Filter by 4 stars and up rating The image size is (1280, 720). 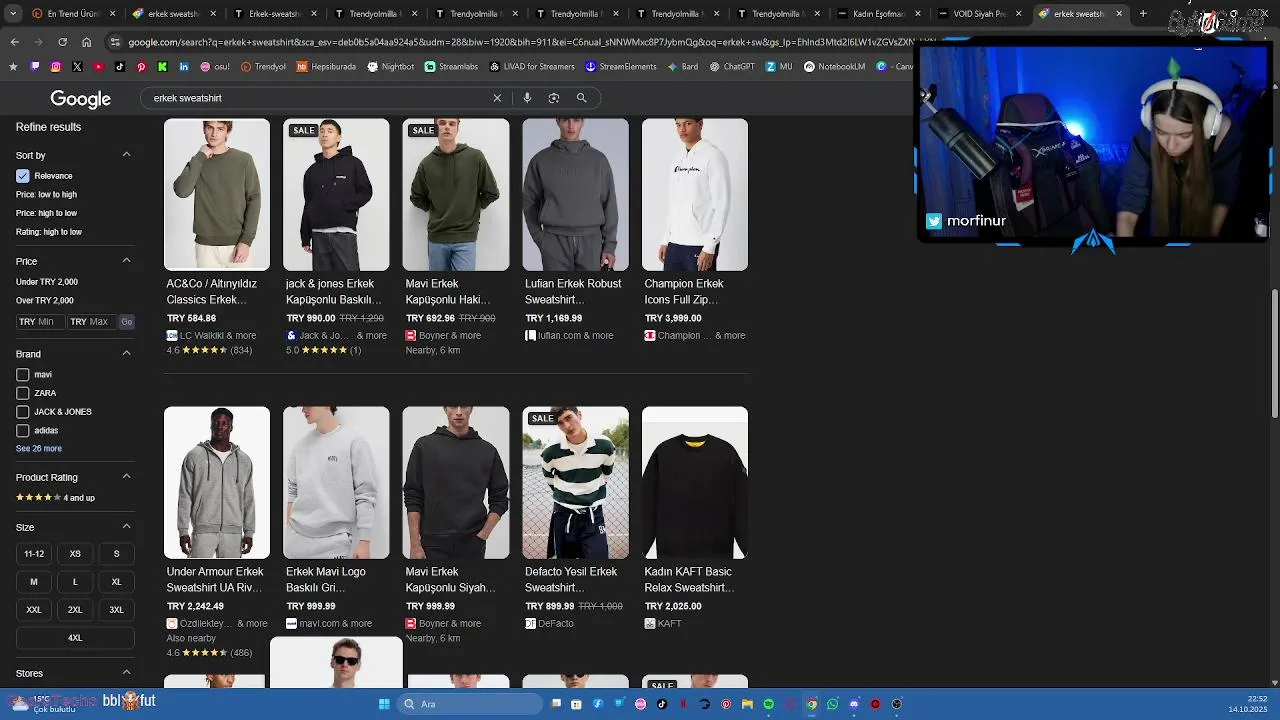click(55, 498)
